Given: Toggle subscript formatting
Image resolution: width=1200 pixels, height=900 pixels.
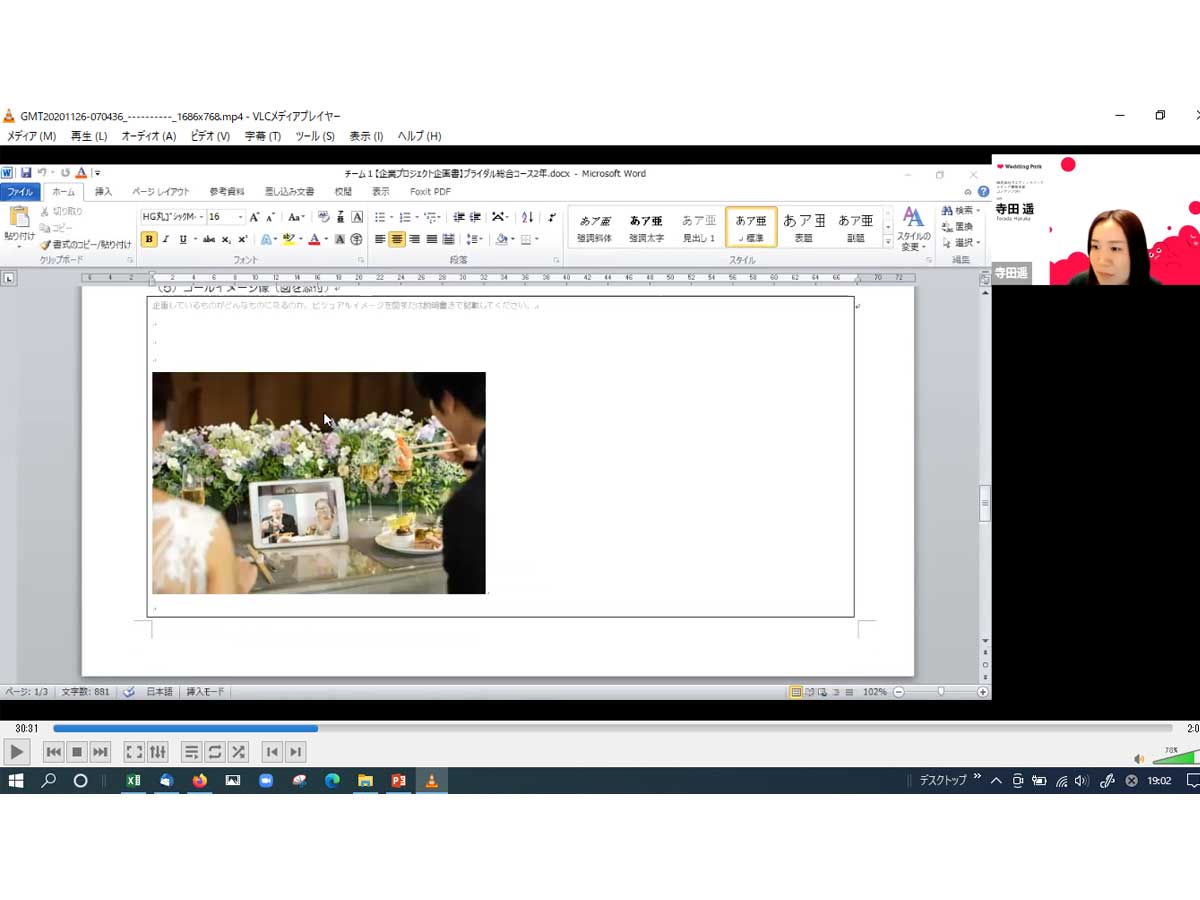Looking at the screenshot, I should [x=226, y=239].
